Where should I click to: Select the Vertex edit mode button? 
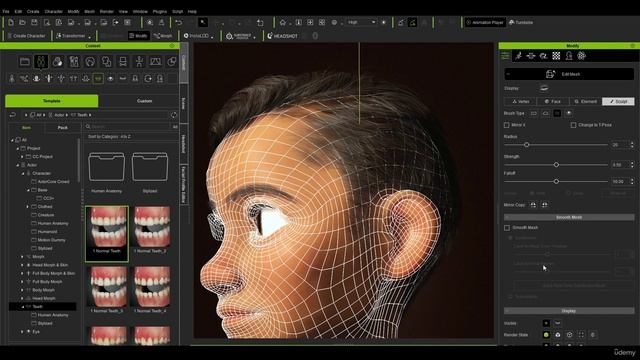pos(520,102)
